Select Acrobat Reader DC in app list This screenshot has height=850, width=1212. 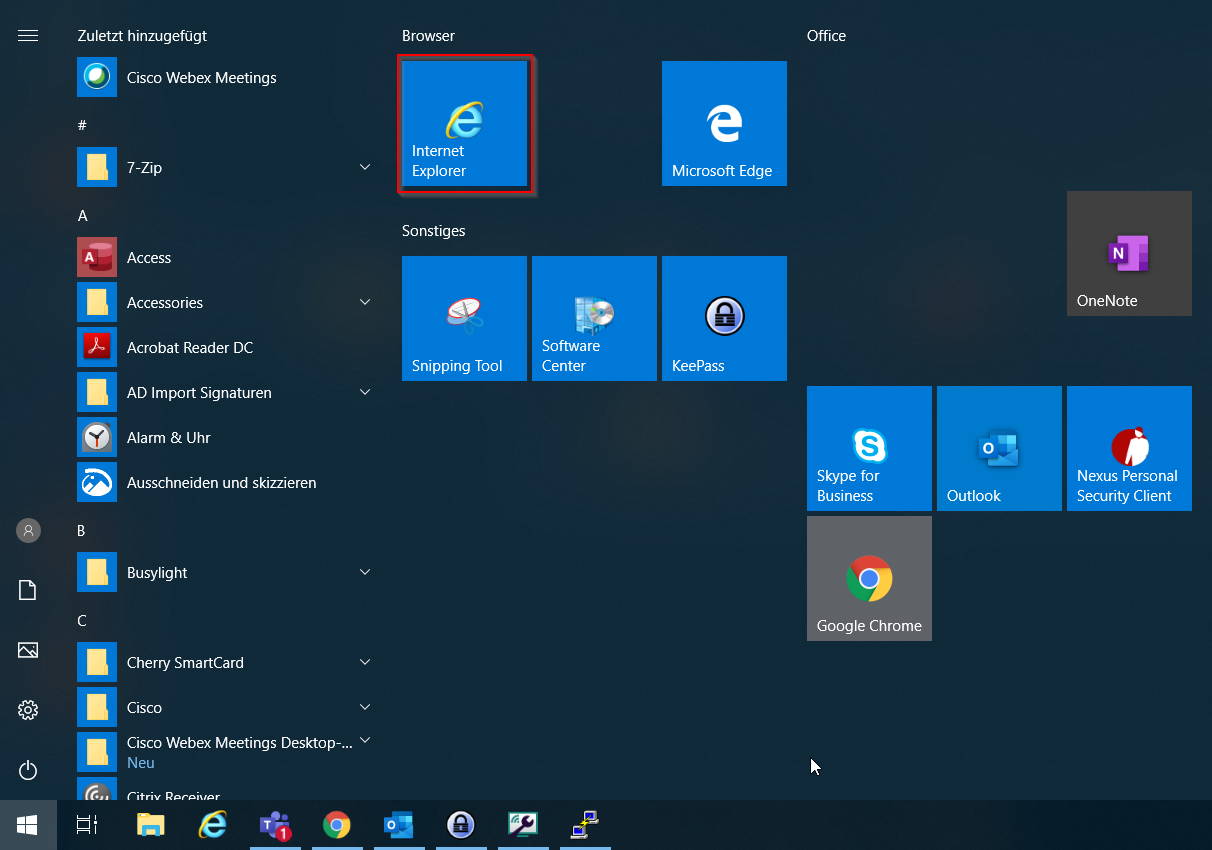189,347
